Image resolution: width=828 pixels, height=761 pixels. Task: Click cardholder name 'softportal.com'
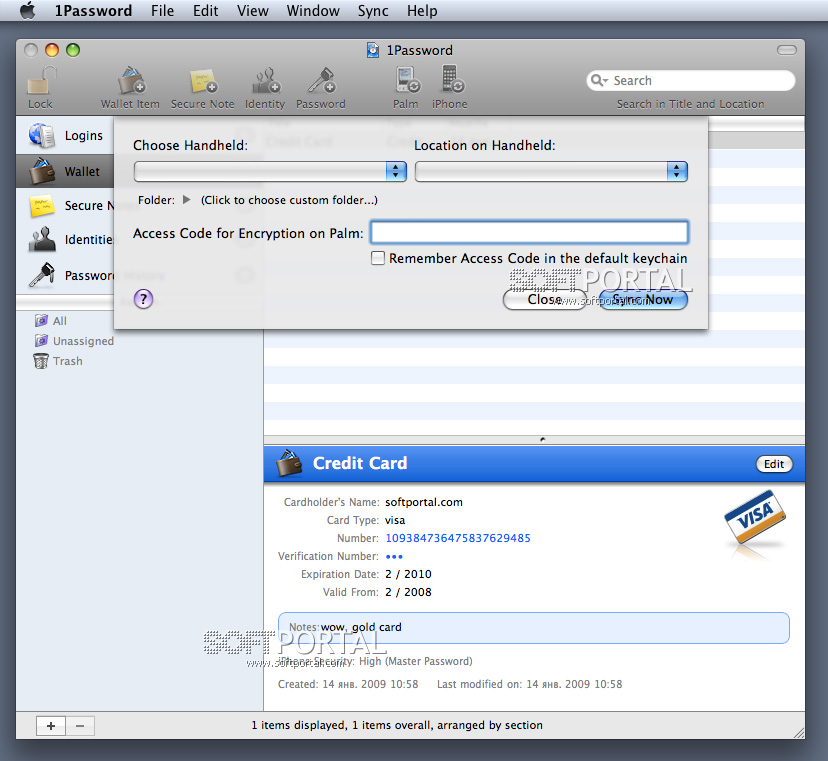coord(424,502)
